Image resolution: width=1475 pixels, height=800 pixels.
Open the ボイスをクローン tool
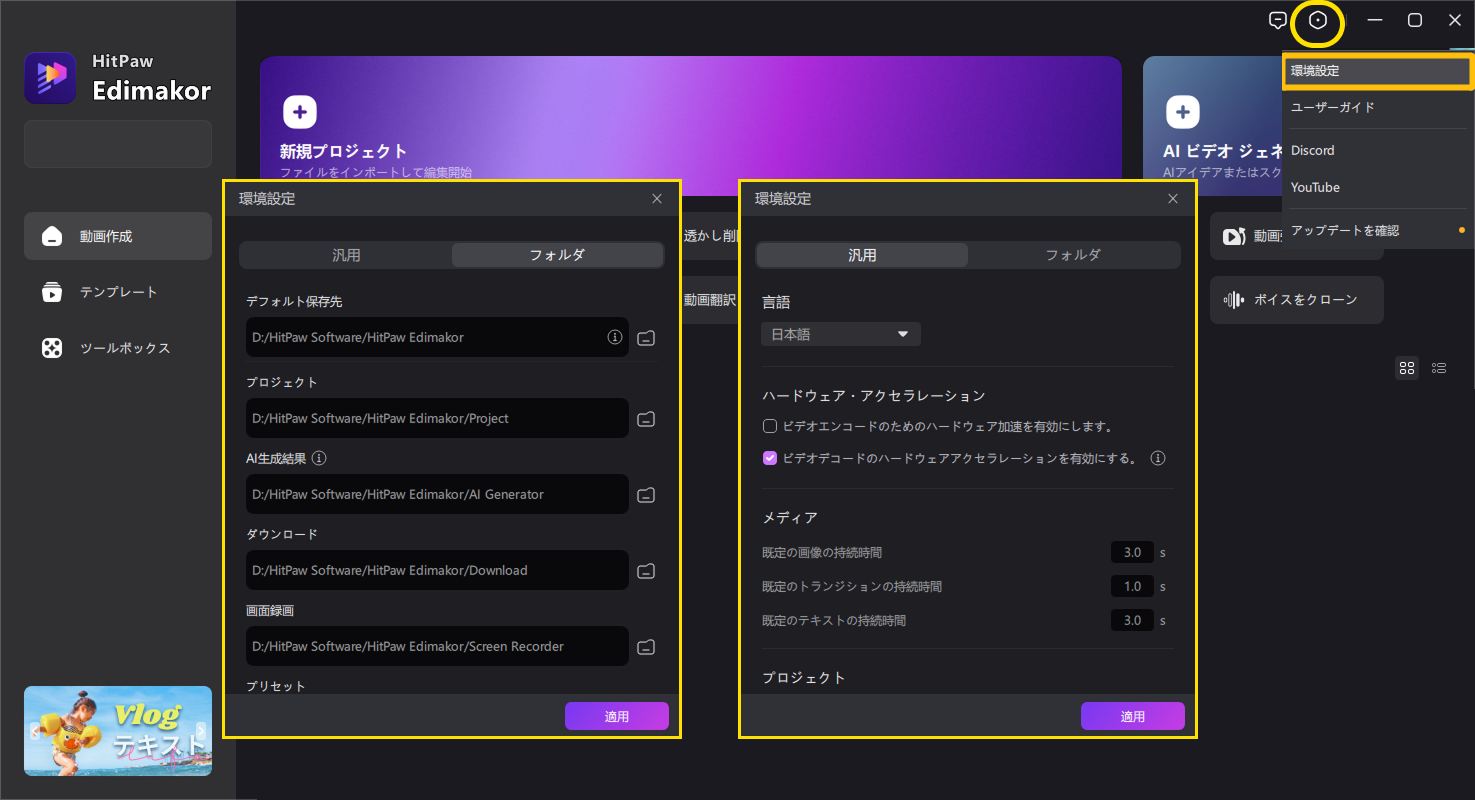(x=1297, y=300)
